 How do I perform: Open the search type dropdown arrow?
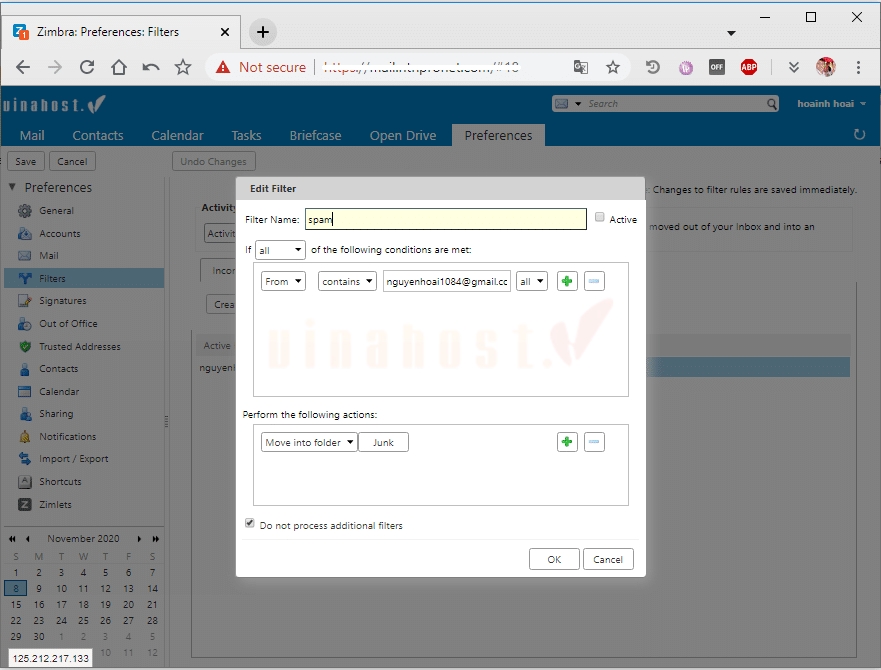pos(578,103)
